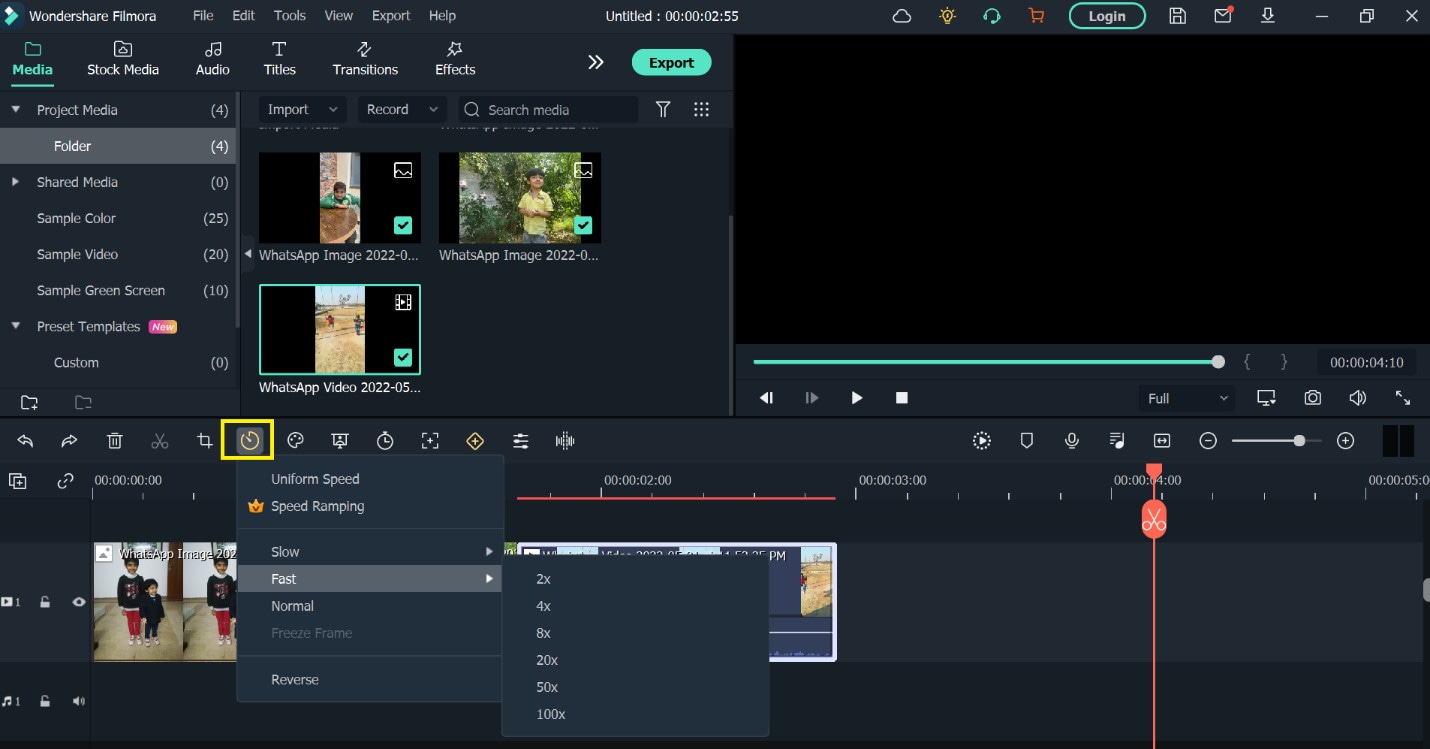Click the shopping cart icon
The height and width of the screenshot is (749, 1430).
click(x=1036, y=16)
